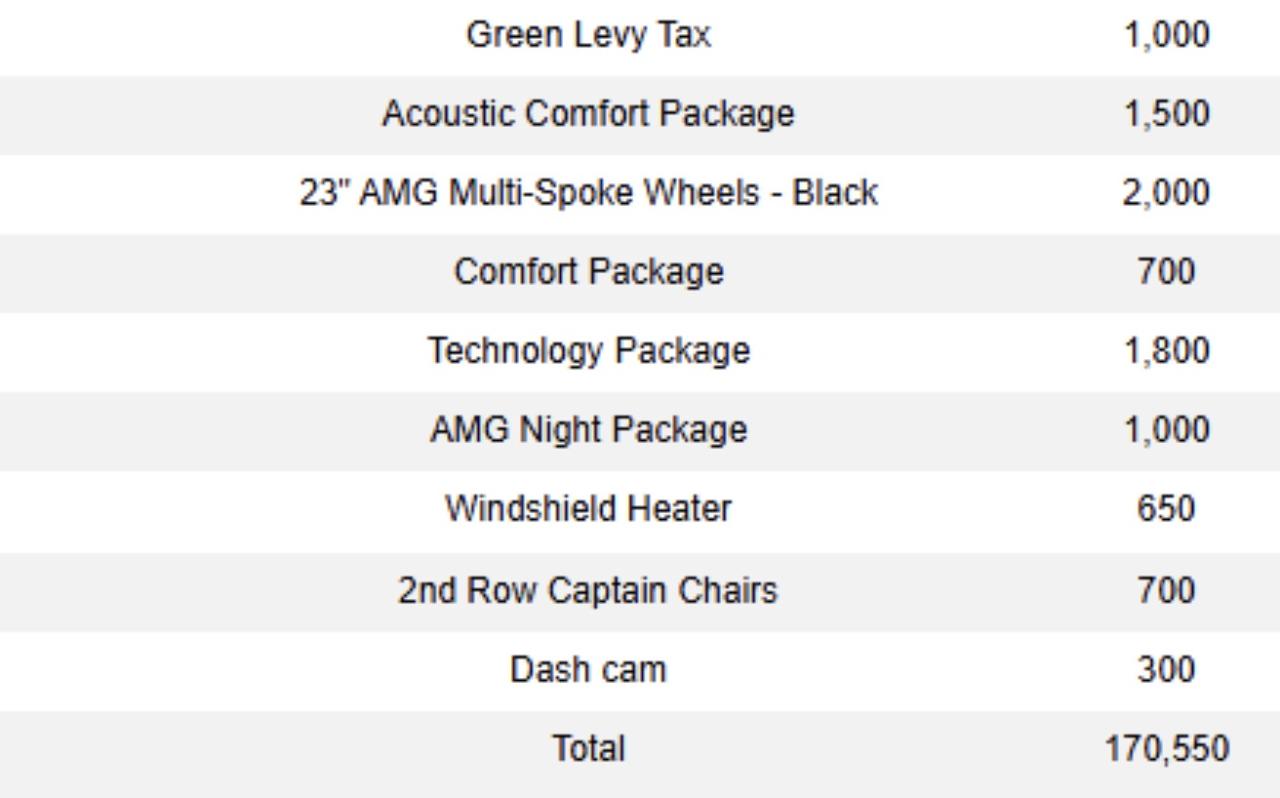Select the AMG Night Package price 1,000

click(x=1165, y=430)
